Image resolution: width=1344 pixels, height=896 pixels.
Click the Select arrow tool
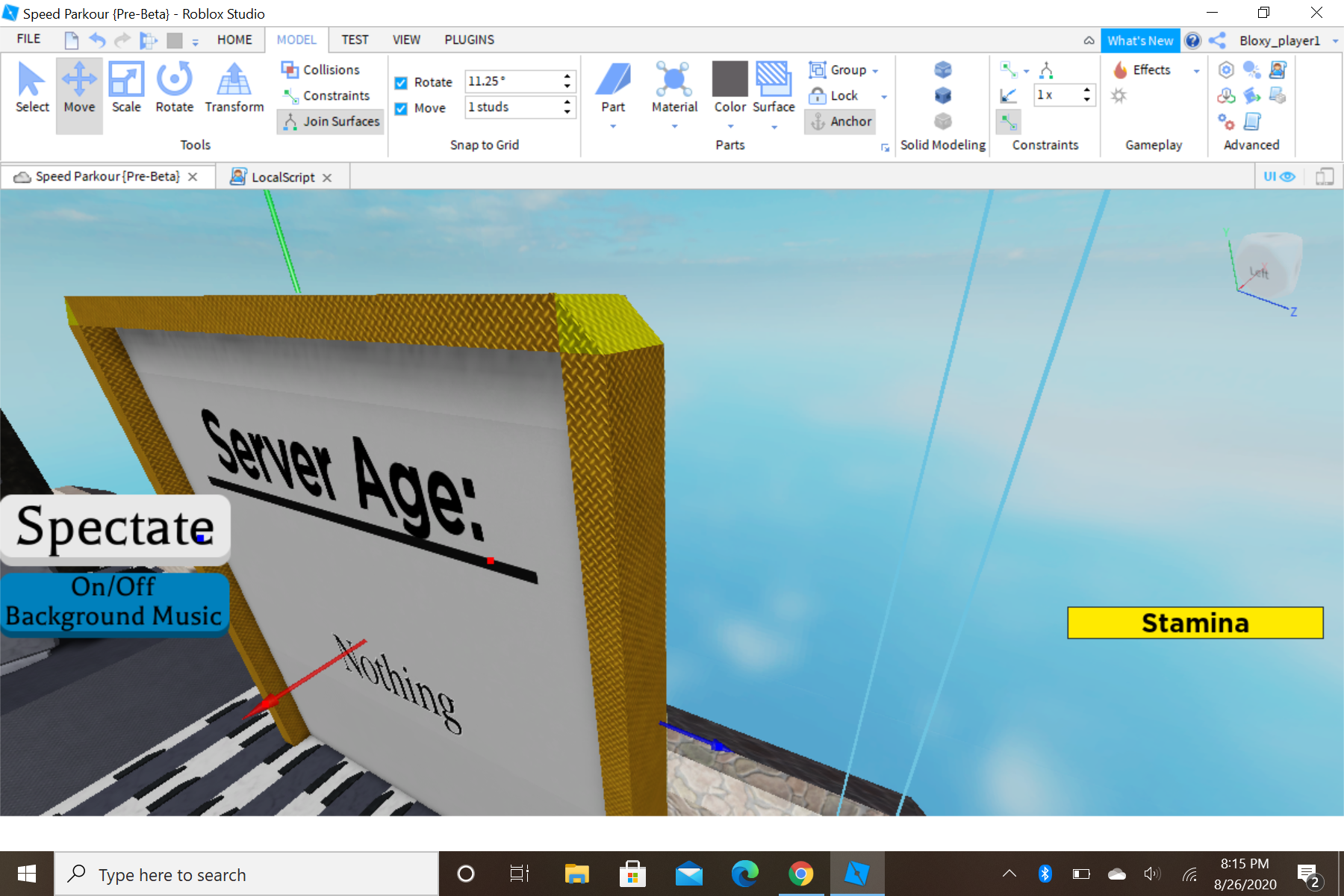pyautogui.click(x=32, y=88)
